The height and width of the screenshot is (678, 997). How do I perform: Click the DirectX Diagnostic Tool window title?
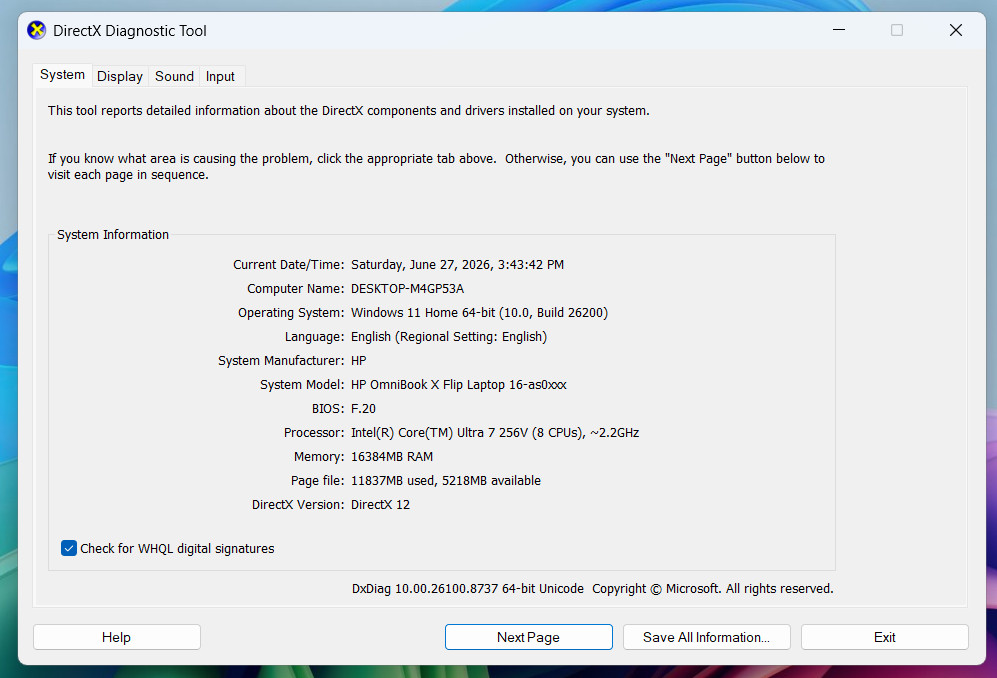(130, 31)
